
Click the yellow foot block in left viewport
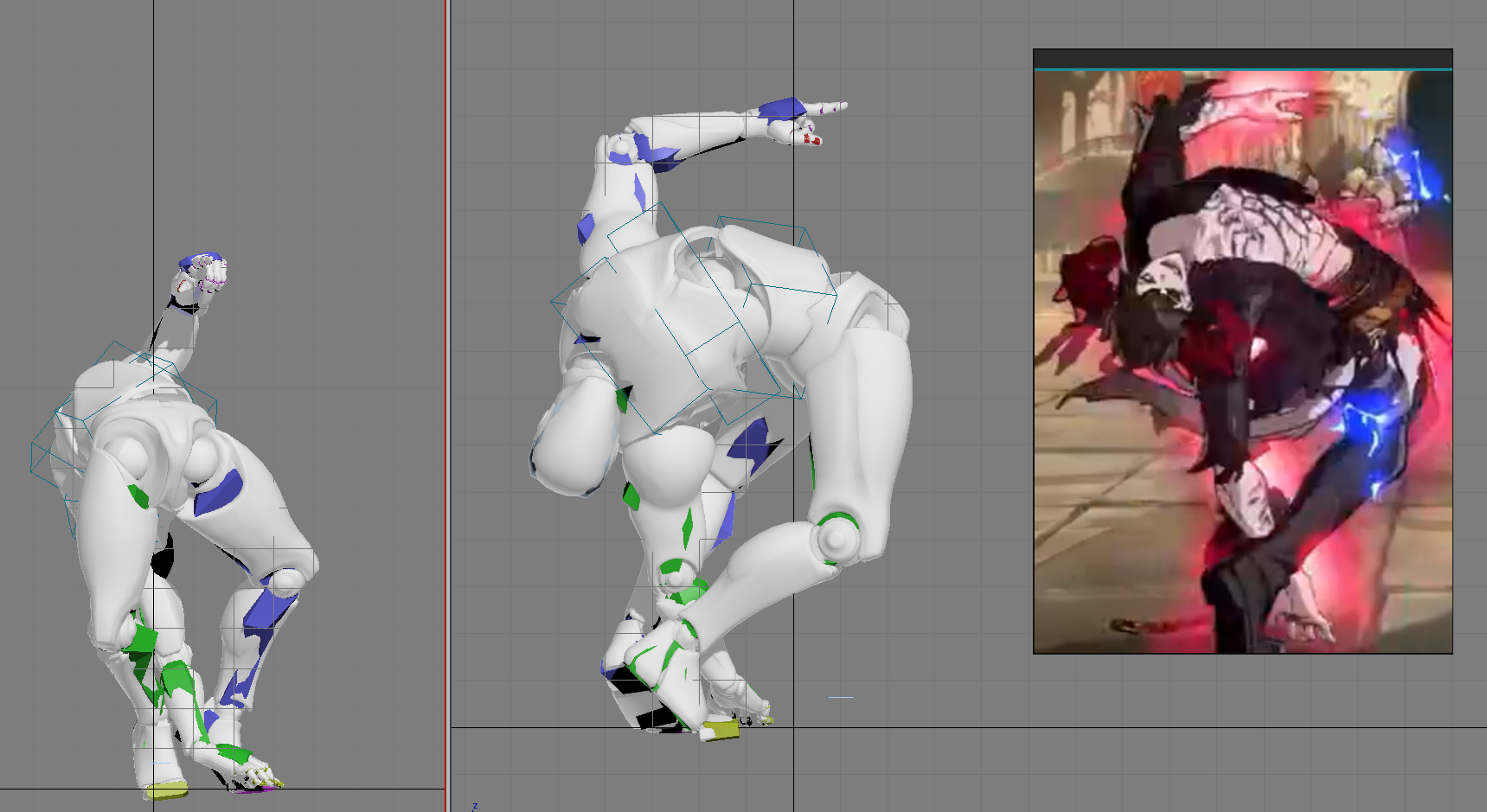tap(167, 790)
